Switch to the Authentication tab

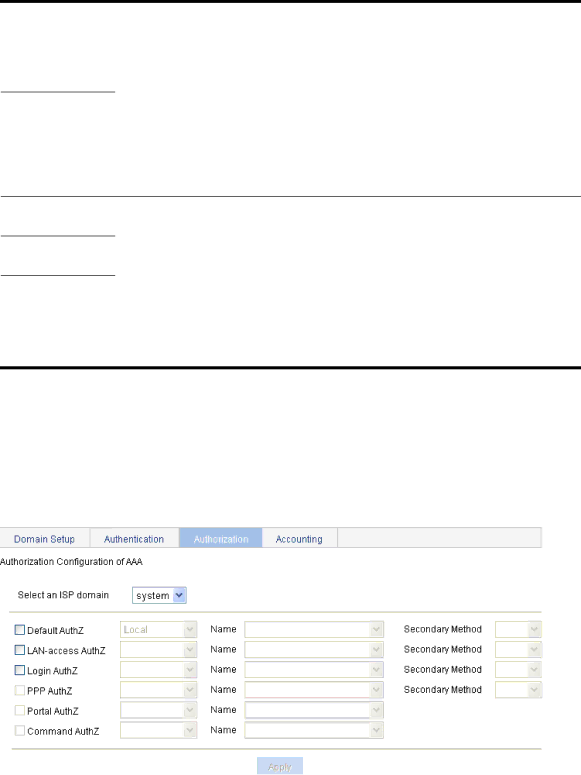134,539
